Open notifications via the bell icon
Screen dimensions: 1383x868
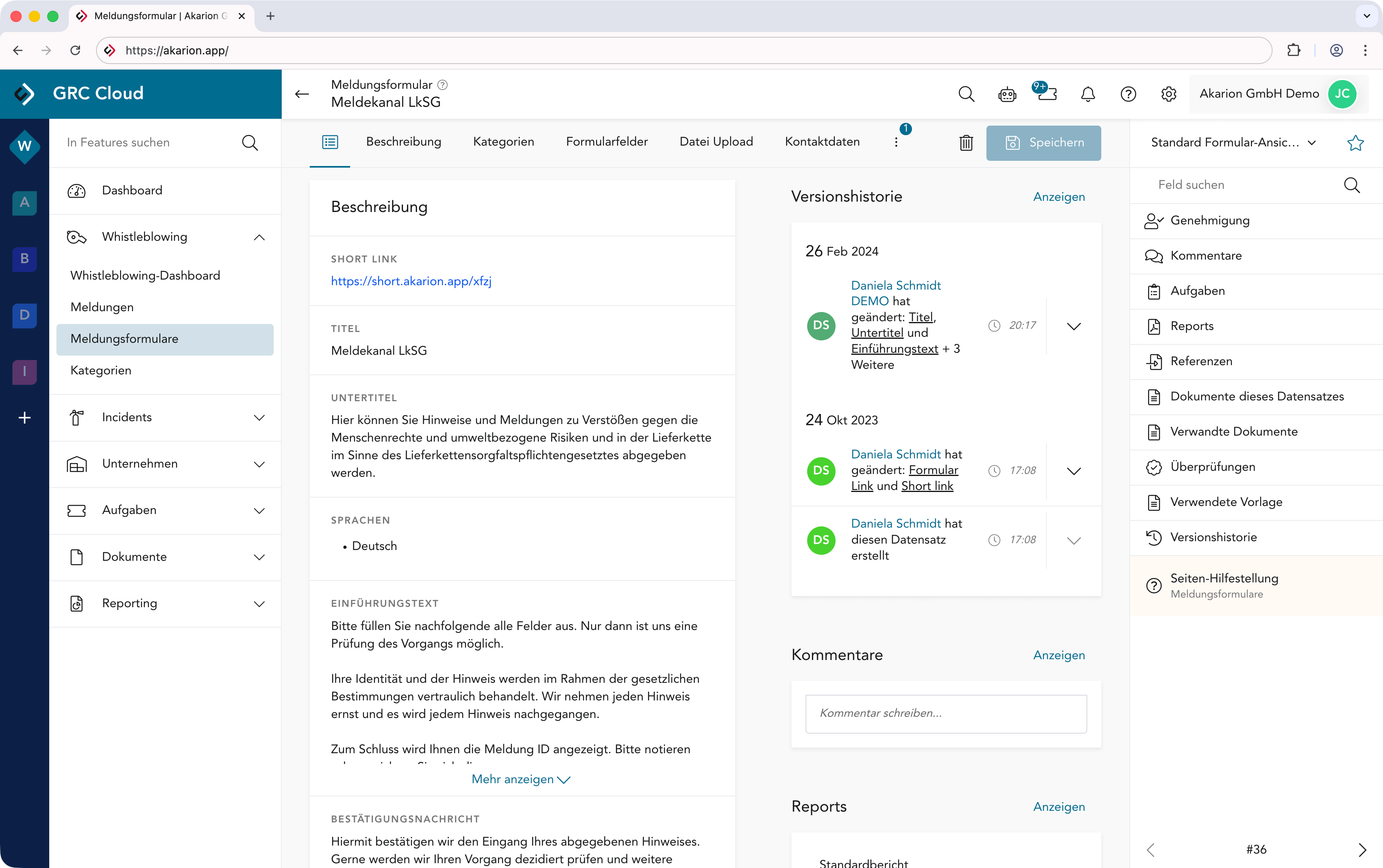[x=1087, y=94]
